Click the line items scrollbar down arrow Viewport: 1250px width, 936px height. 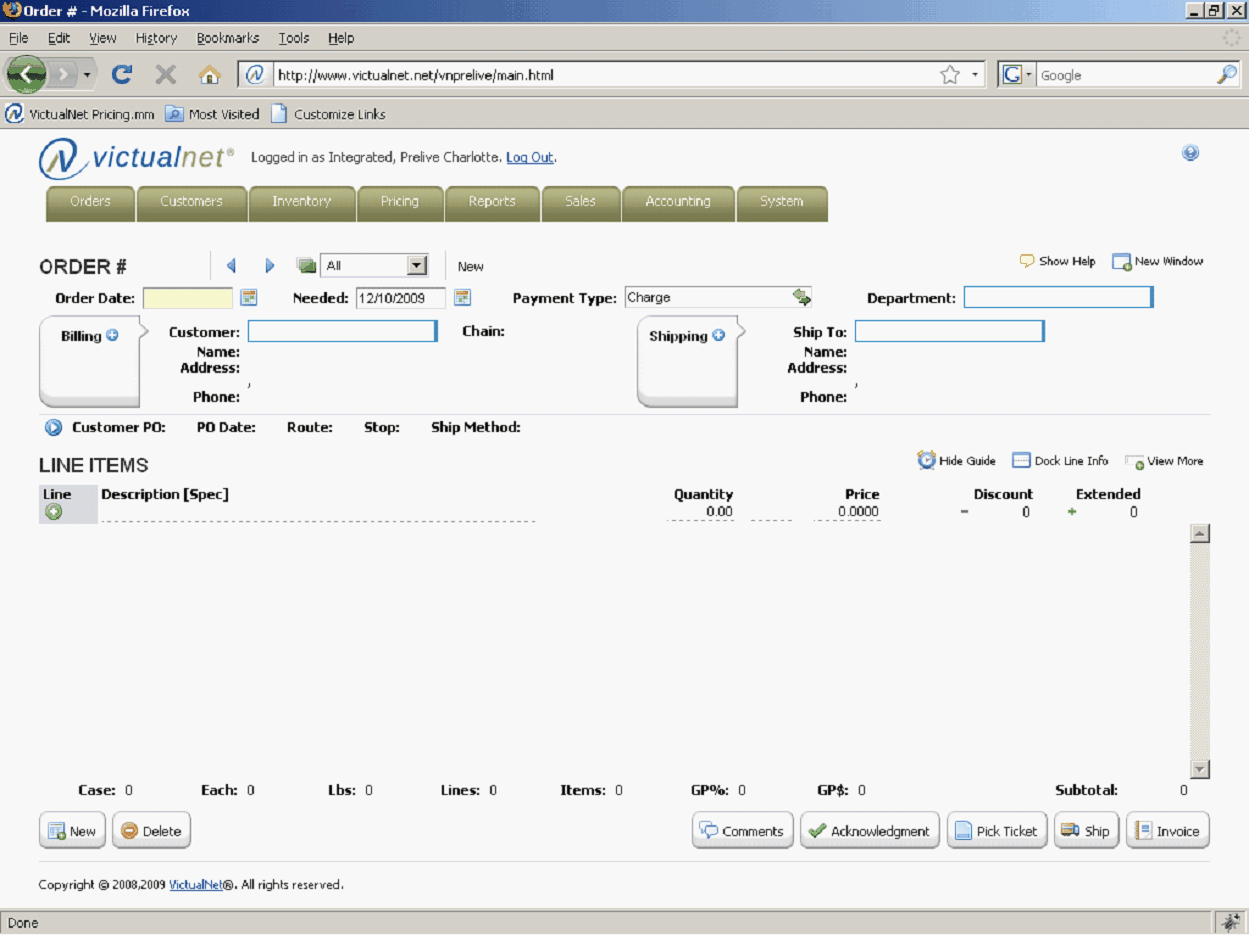point(1200,769)
